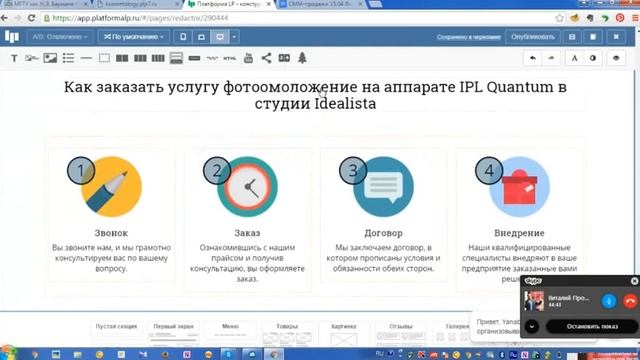Click the trash icon in header
This screenshot has height=360, width=640.
pos(593,37)
